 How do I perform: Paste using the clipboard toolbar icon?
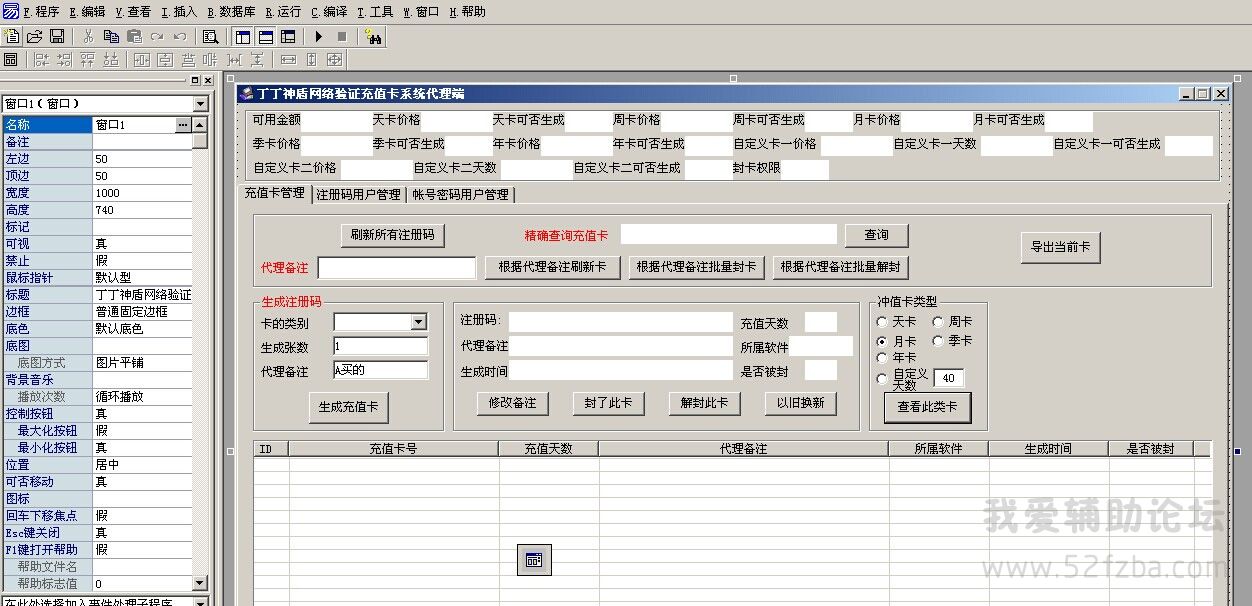click(x=134, y=36)
